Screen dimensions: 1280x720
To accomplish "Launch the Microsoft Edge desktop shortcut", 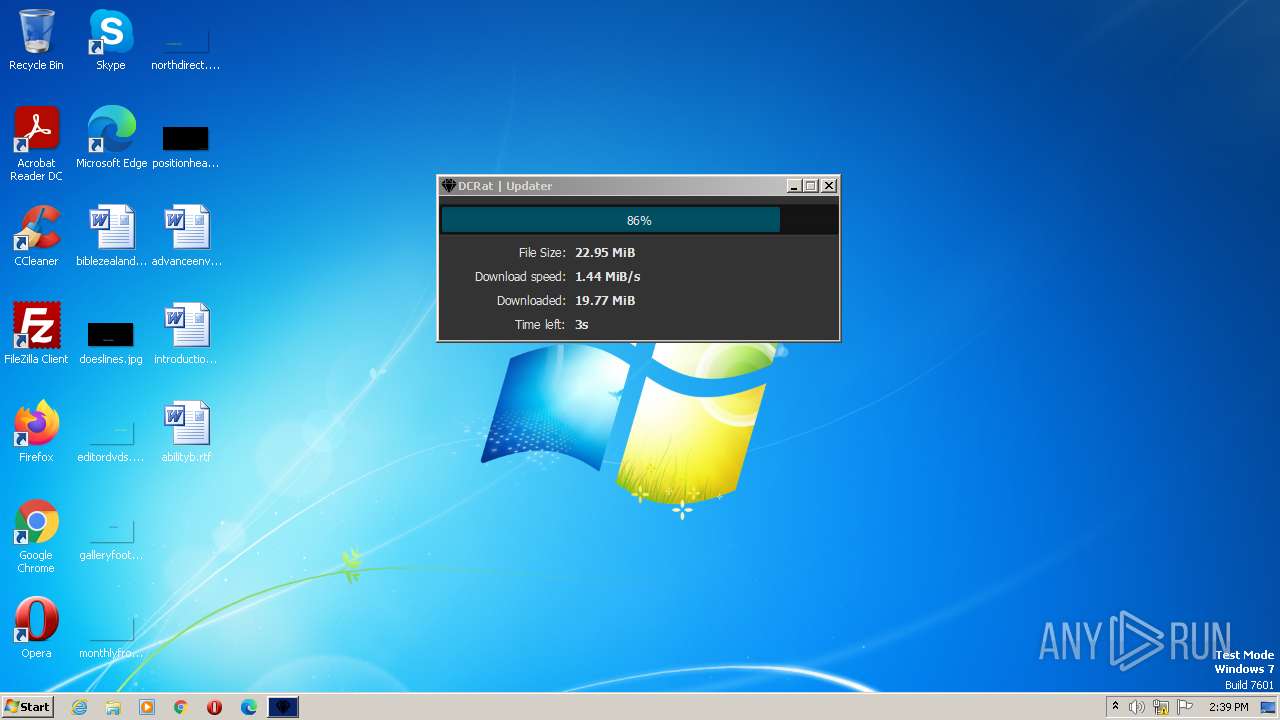I will tap(111, 138).
